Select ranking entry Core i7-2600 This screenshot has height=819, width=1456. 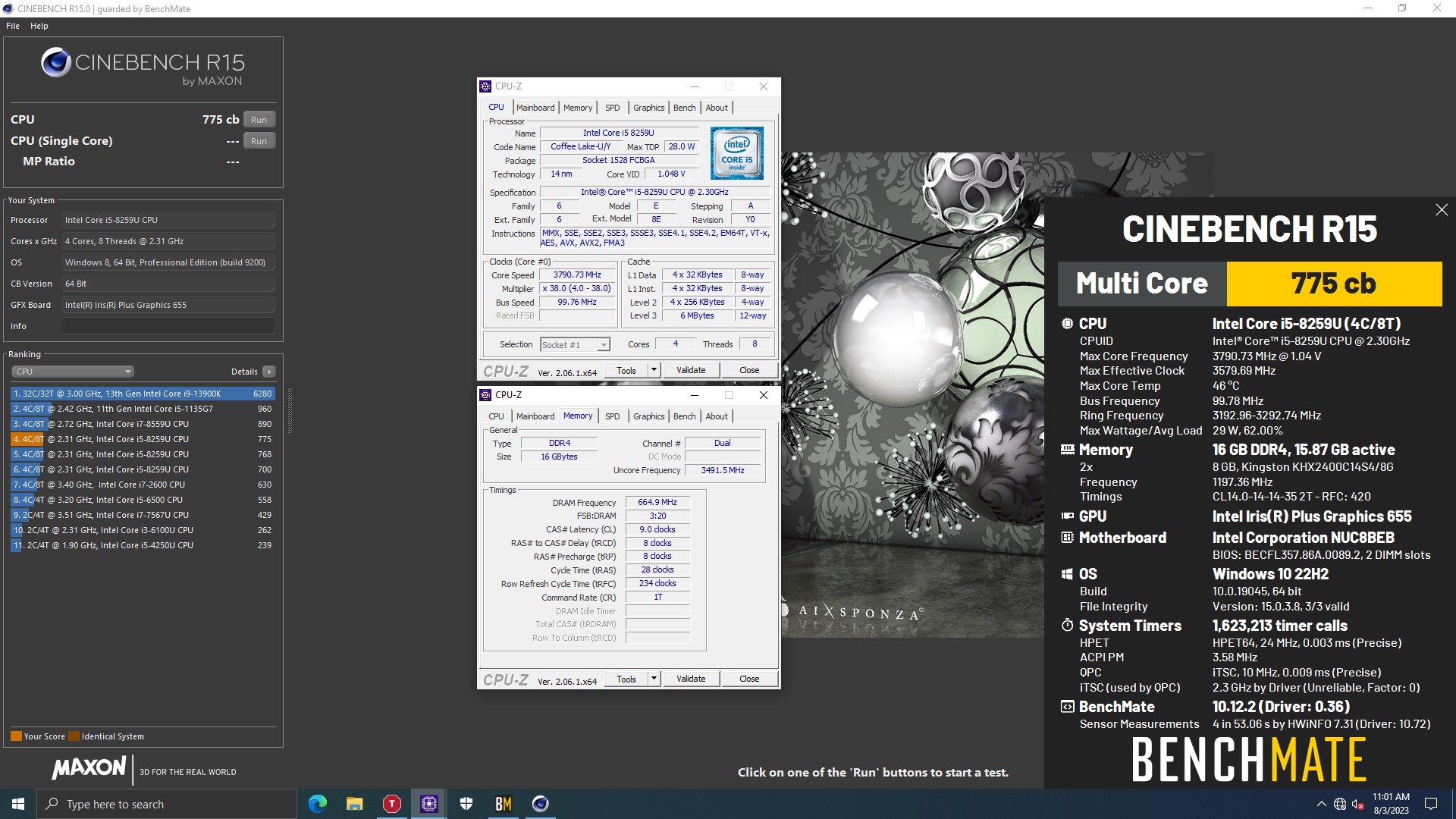pyautogui.click(x=142, y=485)
